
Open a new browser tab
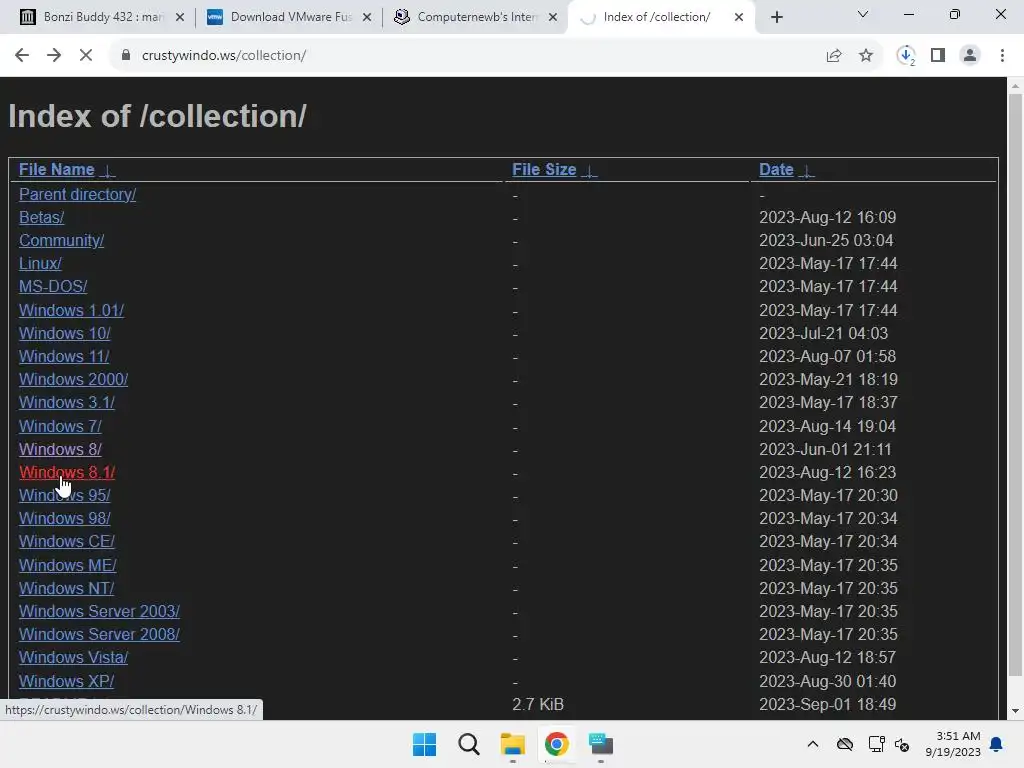coord(776,17)
